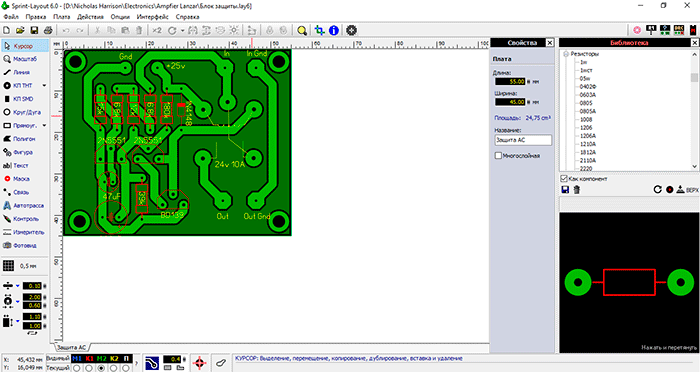Toggle the Как компонент checkbox
Viewport: 700px width, 372px height.
tap(564, 179)
